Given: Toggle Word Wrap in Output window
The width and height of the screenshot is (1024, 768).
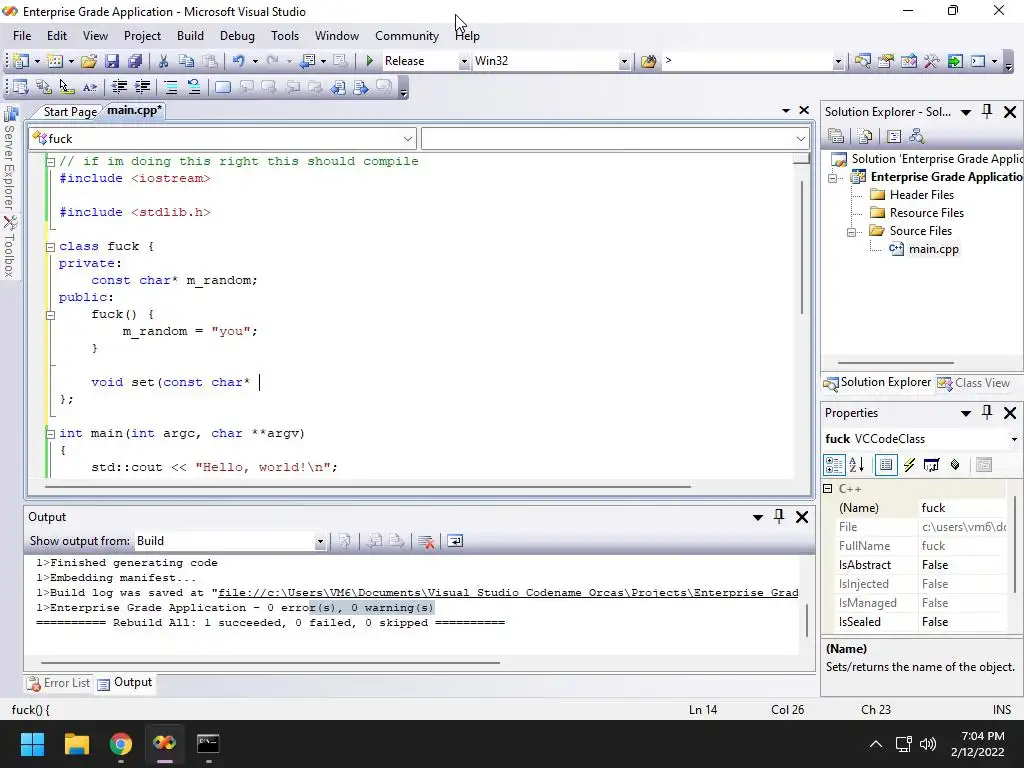Looking at the screenshot, I should [455, 541].
